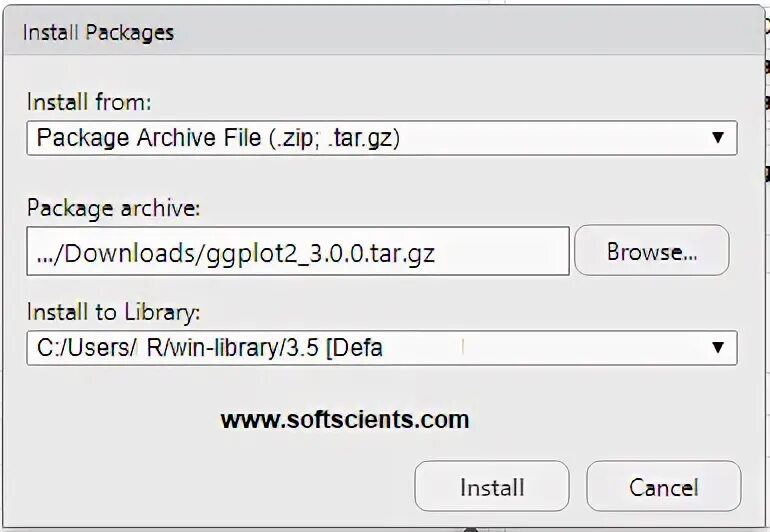Click the 'Install to Library:' label
The height and width of the screenshot is (532, 770).
tap(113, 312)
